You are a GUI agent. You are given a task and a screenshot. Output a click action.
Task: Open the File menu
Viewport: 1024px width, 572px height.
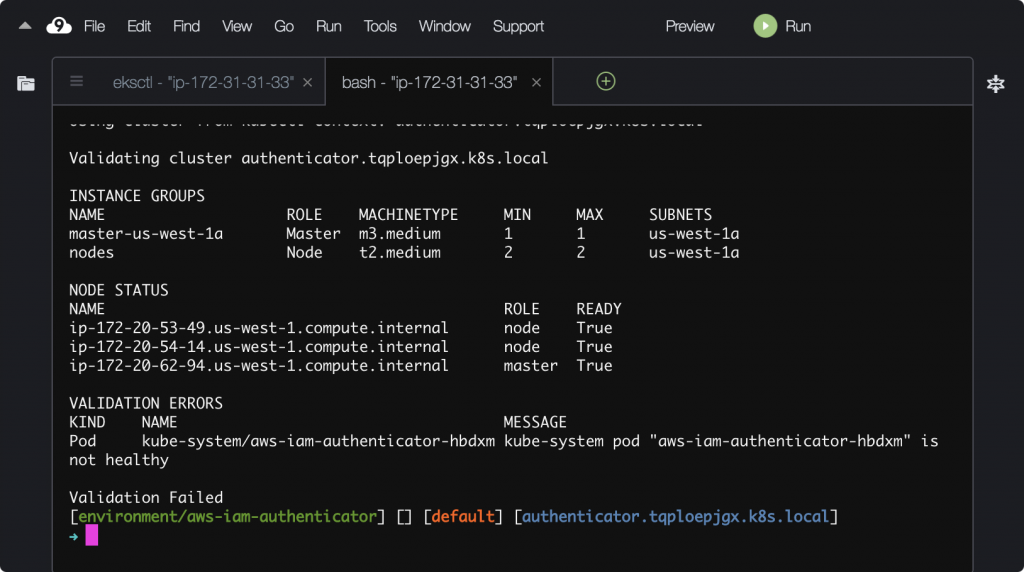[94, 26]
